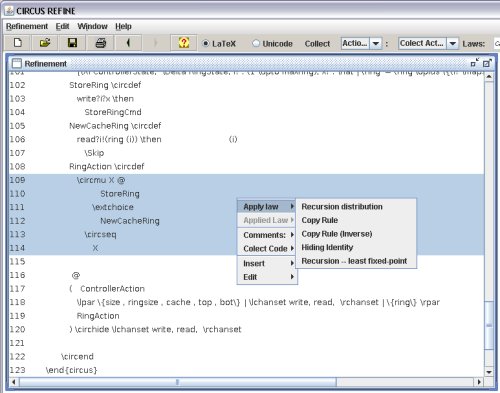Click line 113 '\circseq'
Image resolution: width=500 pixels, height=393 pixels.
pyautogui.click(x=100, y=234)
